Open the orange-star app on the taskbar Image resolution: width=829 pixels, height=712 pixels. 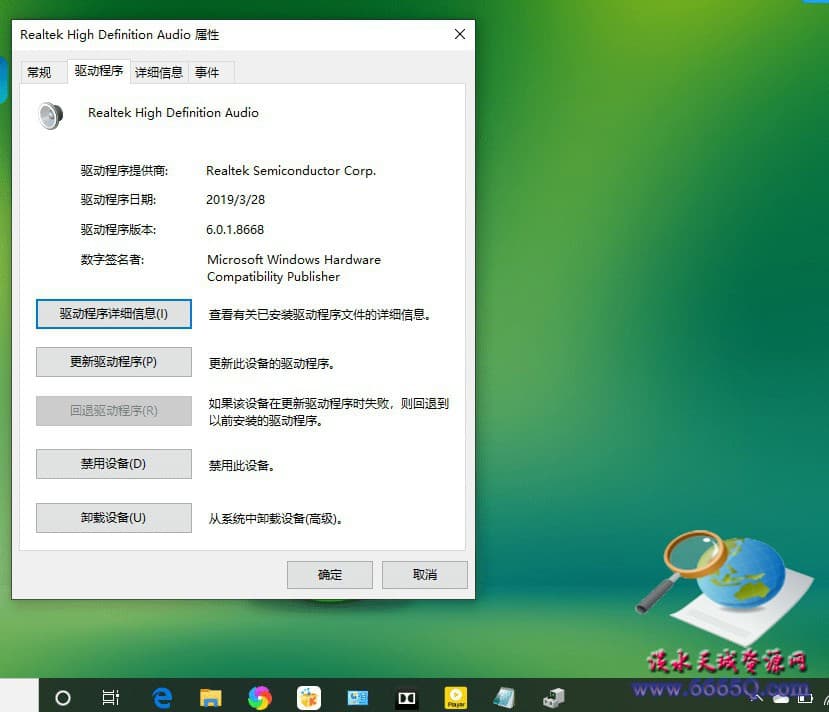[x=309, y=698]
